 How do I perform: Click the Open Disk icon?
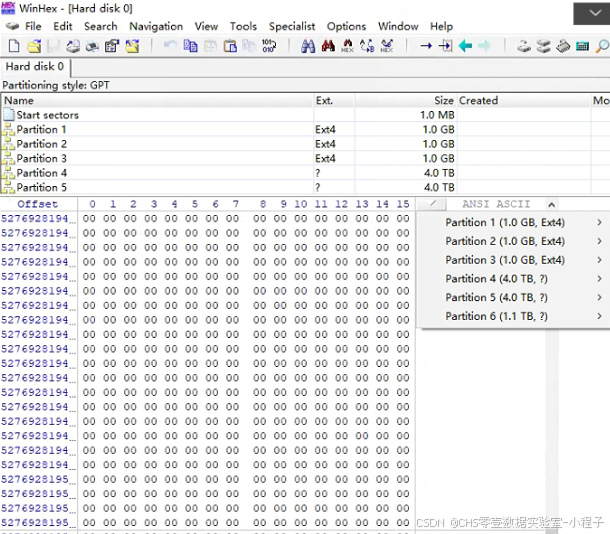point(524,46)
